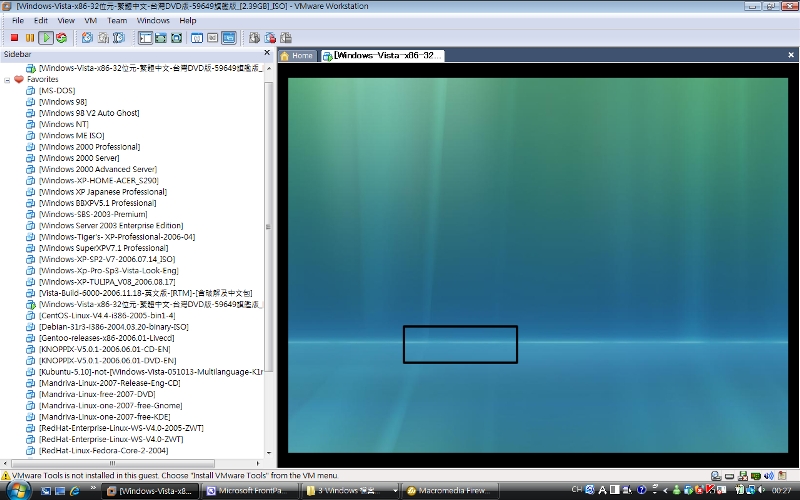
Task: Open Macromedia Fireworks taskbar button
Action: pyautogui.click(x=451, y=491)
